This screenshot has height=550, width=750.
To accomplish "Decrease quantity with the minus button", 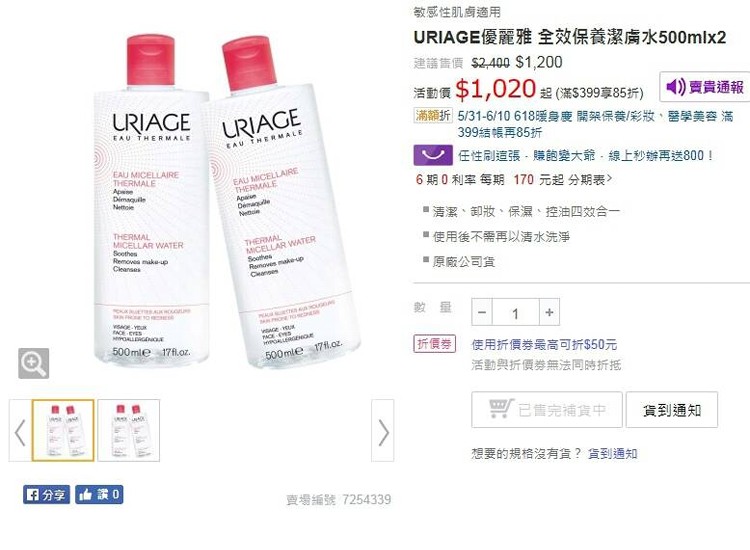I will (x=482, y=313).
